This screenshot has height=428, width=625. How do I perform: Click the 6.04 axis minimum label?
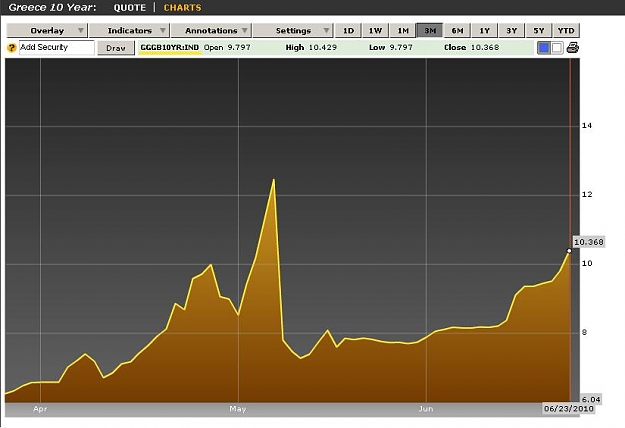tap(591, 399)
